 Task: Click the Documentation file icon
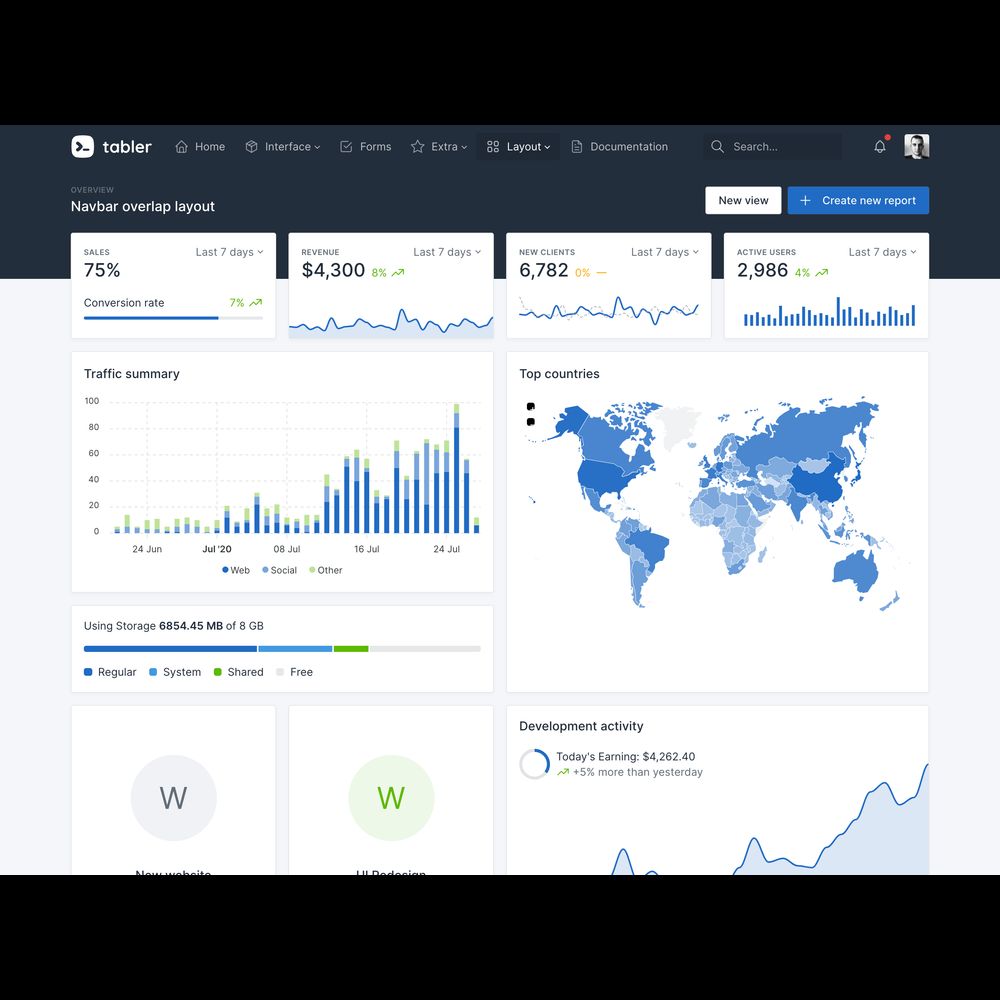(577, 147)
